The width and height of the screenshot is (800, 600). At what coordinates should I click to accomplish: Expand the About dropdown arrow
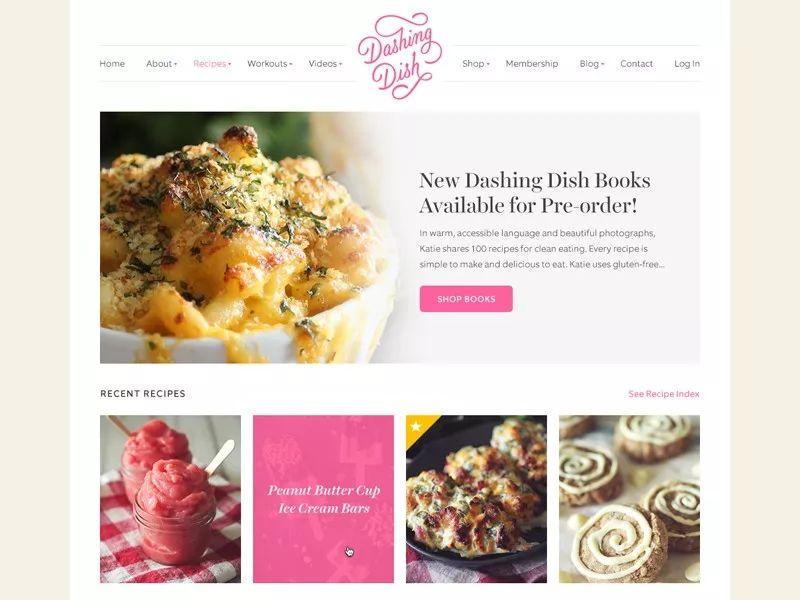pos(176,64)
